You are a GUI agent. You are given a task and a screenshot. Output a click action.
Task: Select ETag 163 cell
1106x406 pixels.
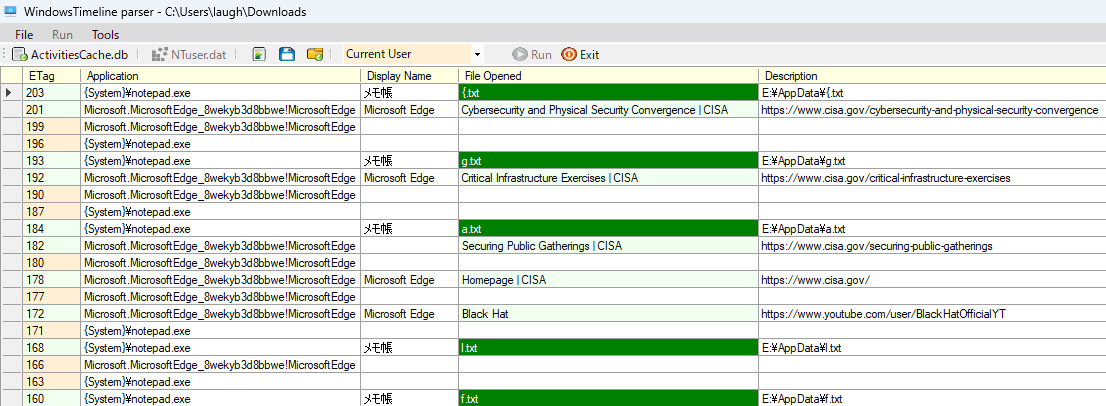click(x=52, y=381)
